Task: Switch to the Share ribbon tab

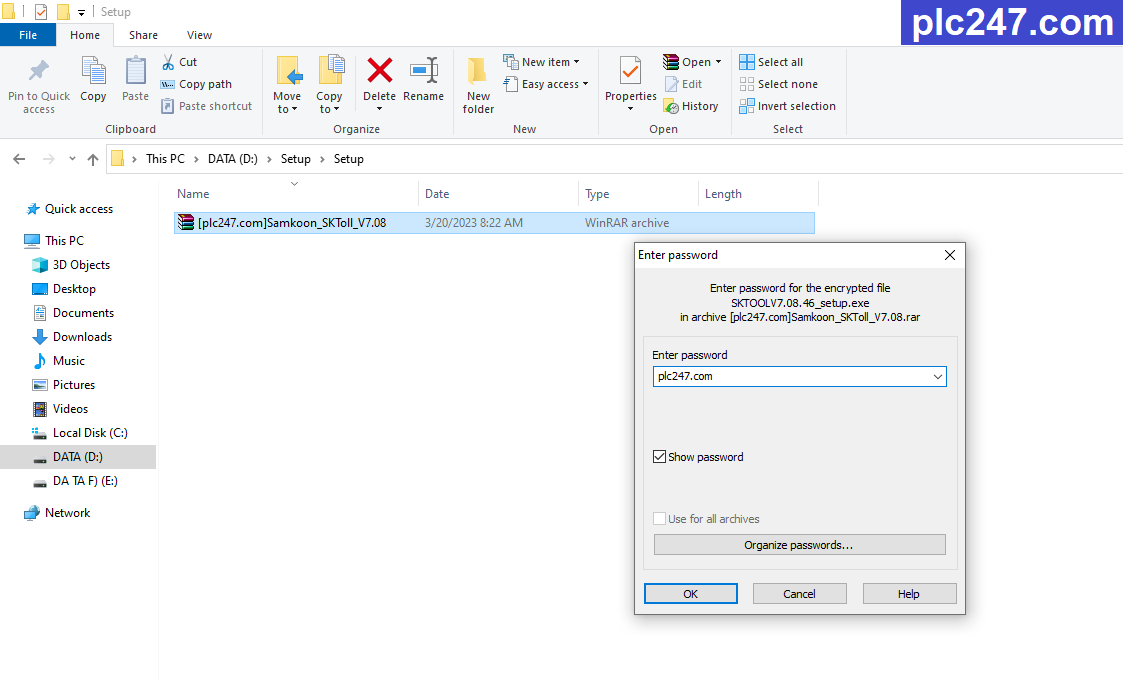Action: pyautogui.click(x=143, y=34)
